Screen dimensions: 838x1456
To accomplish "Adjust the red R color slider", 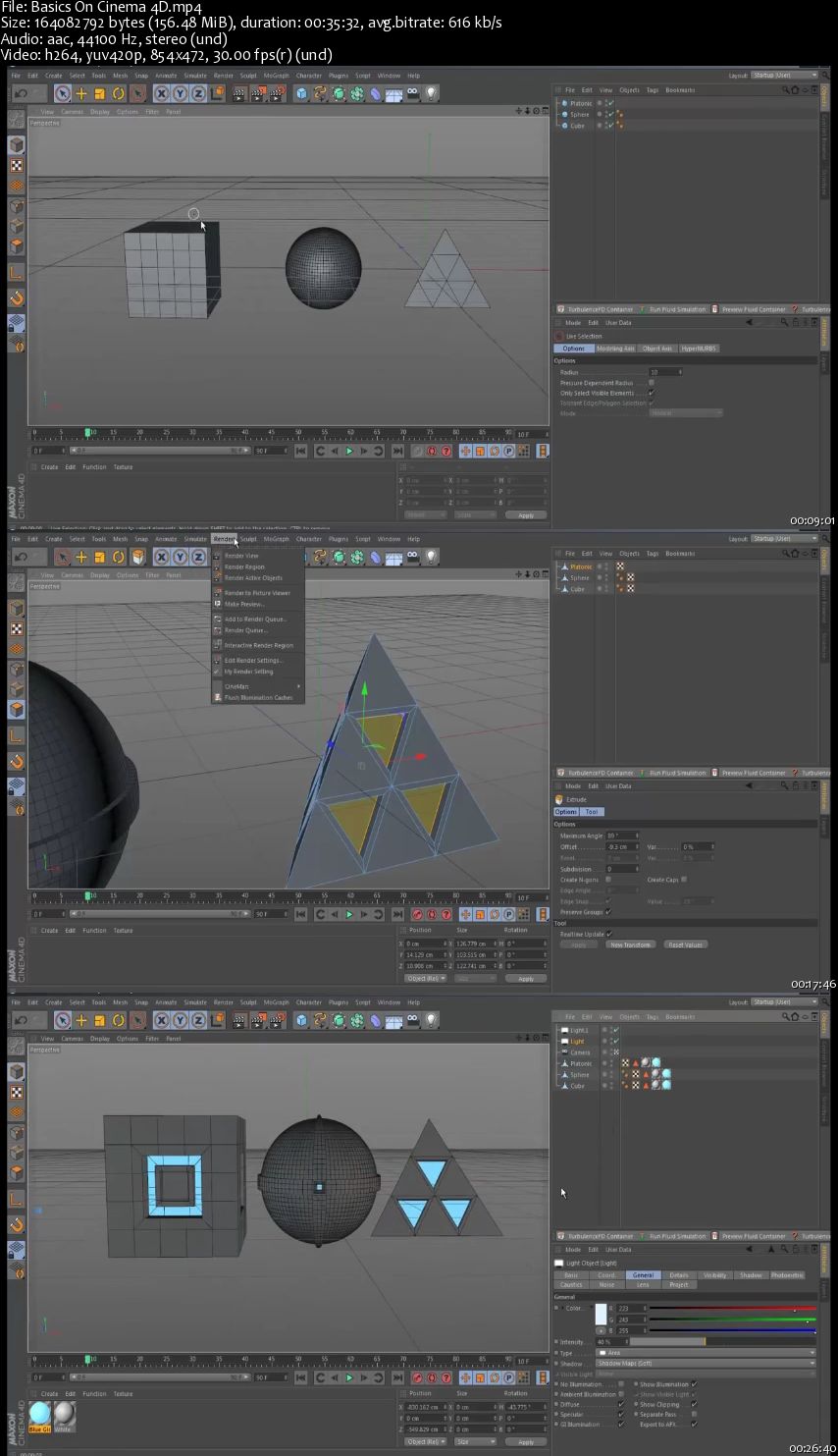I will point(732,1309).
